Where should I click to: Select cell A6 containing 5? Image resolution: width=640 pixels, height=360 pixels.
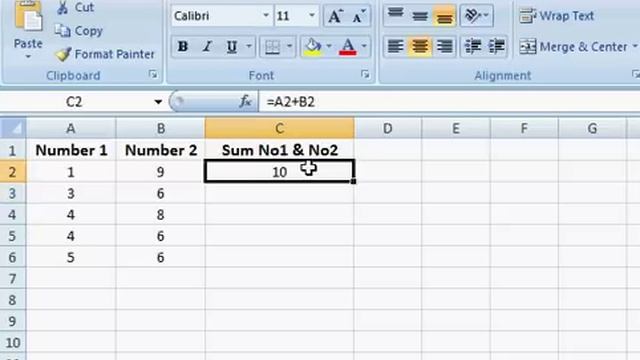coord(71,257)
